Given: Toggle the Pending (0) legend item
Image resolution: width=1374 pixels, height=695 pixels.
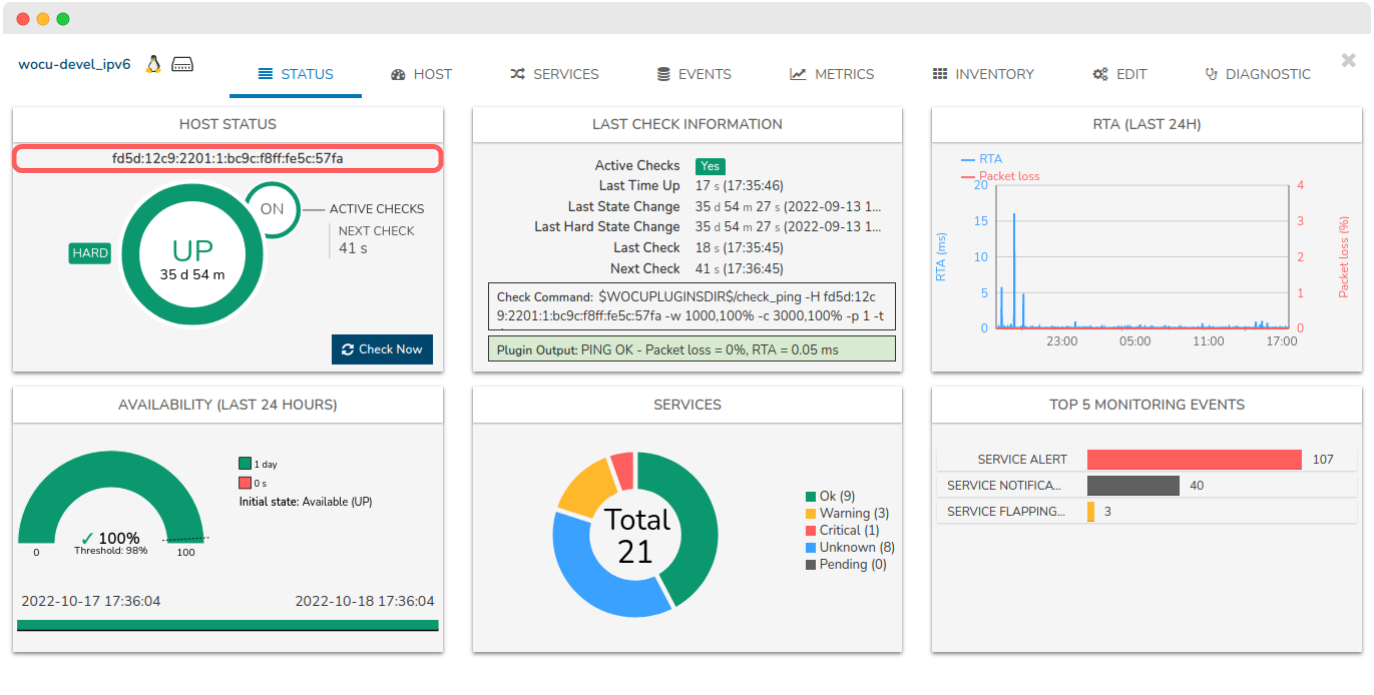Looking at the screenshot, I should [x=846, y=564].
